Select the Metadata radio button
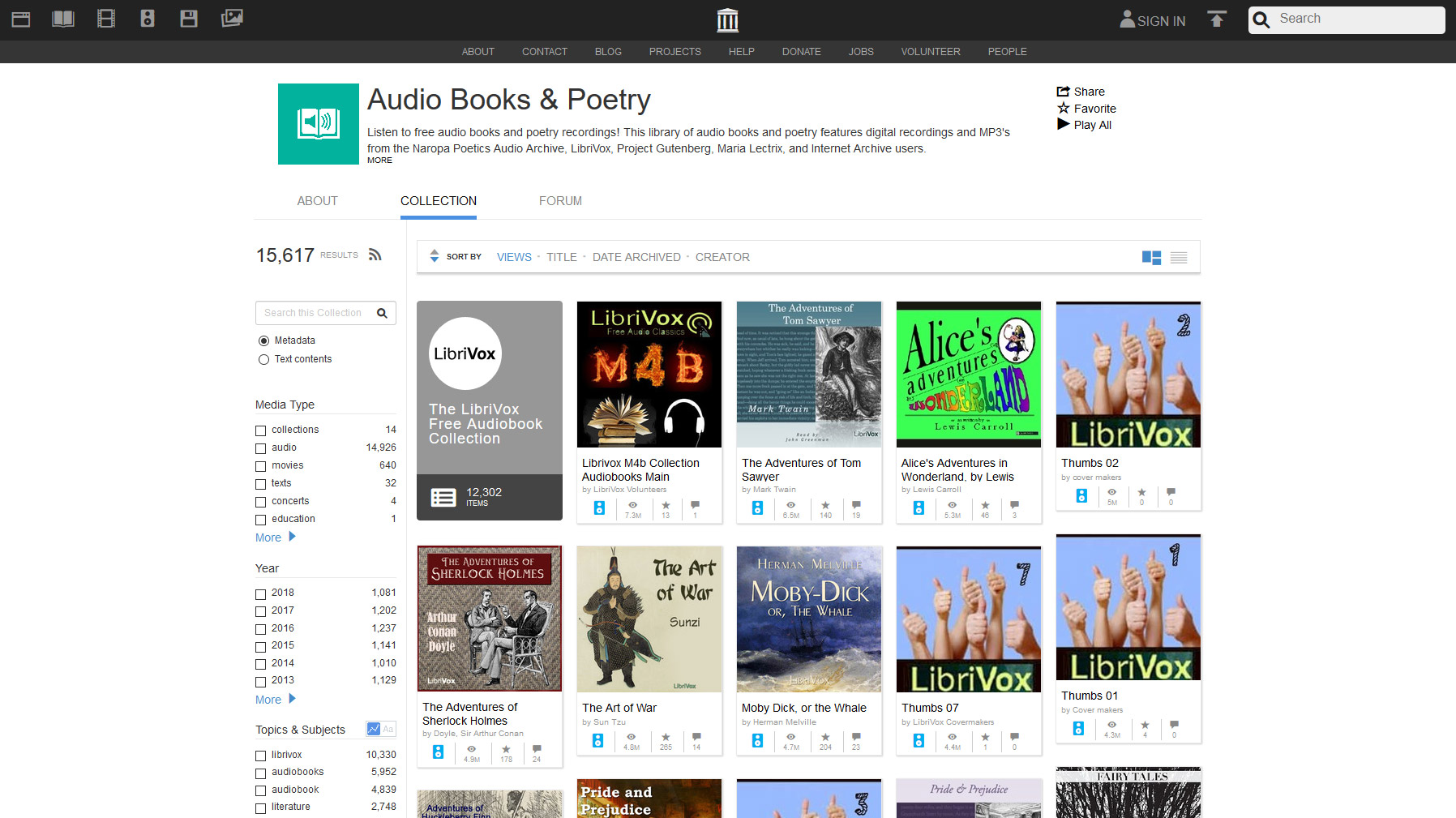Screen dimensions: 1456x818 click(x=263, y=340)
